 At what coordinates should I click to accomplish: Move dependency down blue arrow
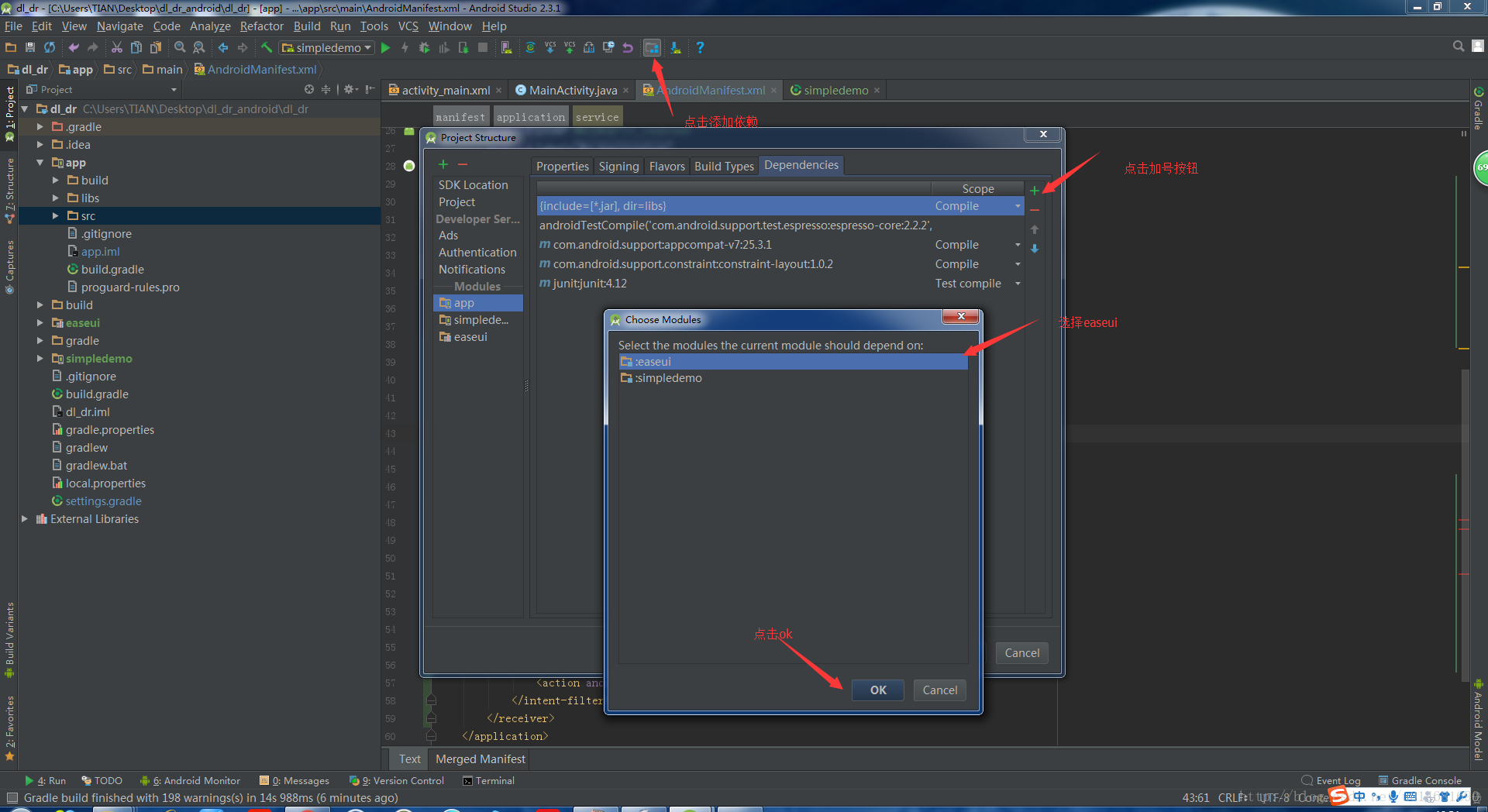[1035, 249]
